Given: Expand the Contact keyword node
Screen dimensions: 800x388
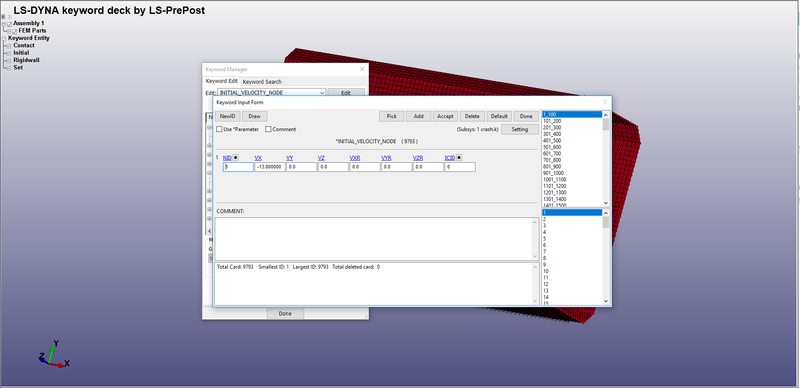Looking at the screenshot, I should pyautogui.click(x=9, y=46).
